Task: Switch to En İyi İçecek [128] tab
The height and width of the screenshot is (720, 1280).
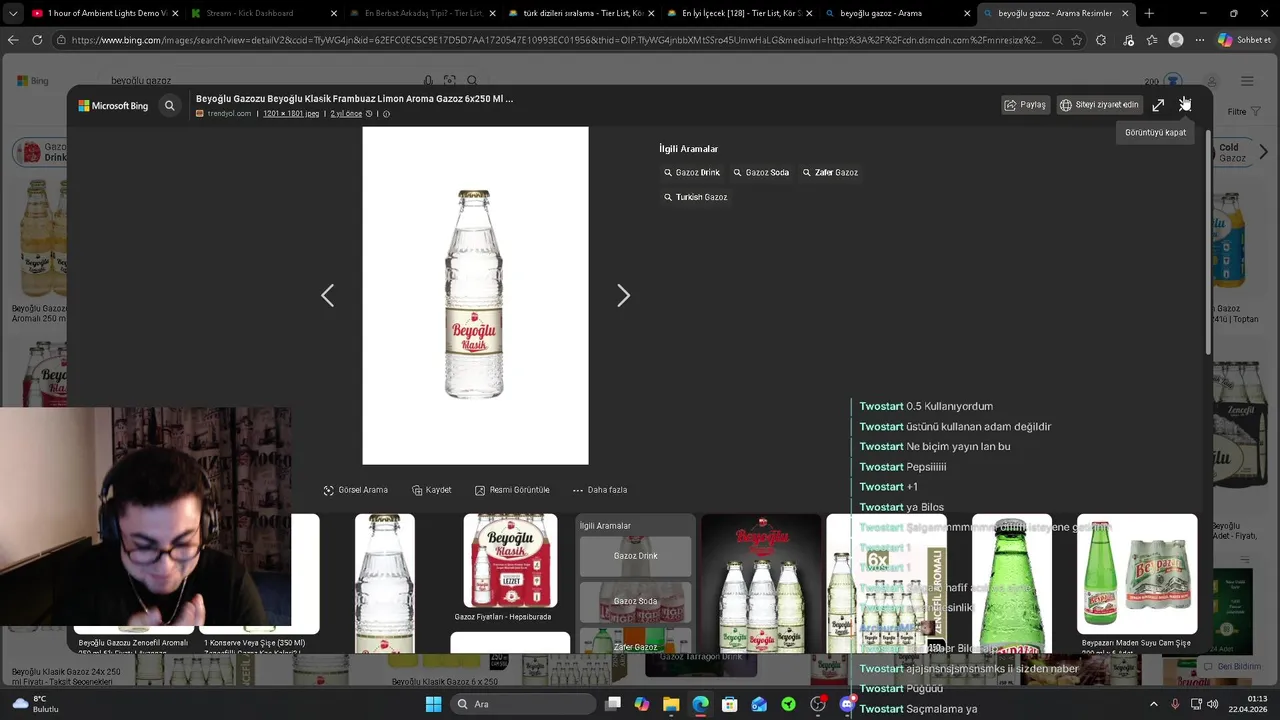Action: [x=739, y=13]
